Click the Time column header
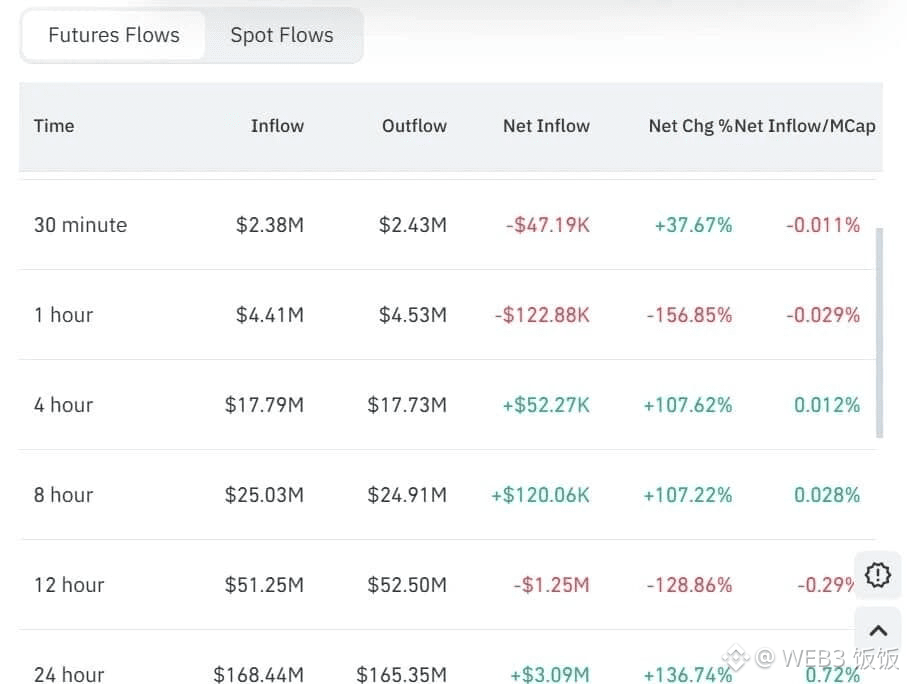This screenshot has width=907, height=684. [x=54, y=126]
